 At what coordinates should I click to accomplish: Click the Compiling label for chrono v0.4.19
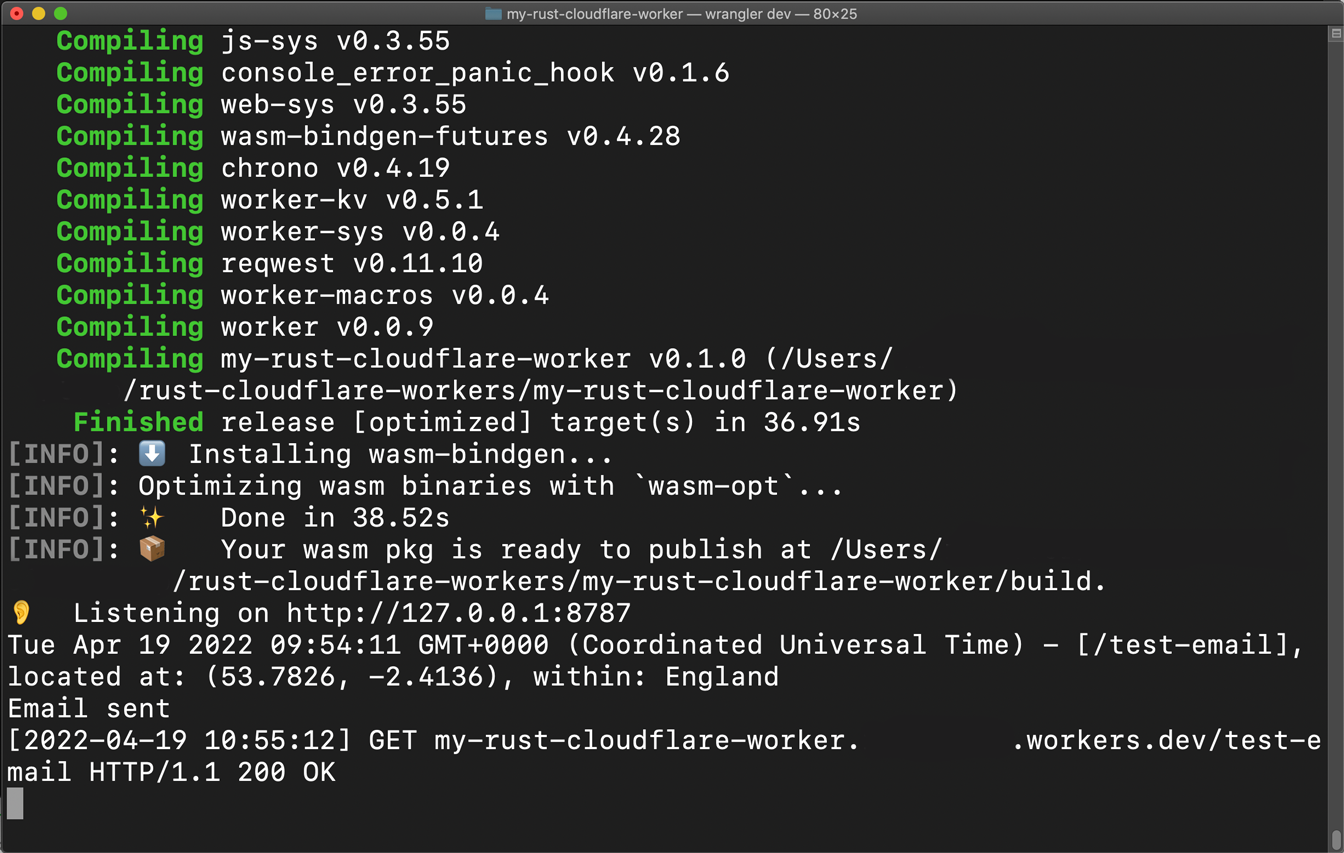click(x=128, y=167)
